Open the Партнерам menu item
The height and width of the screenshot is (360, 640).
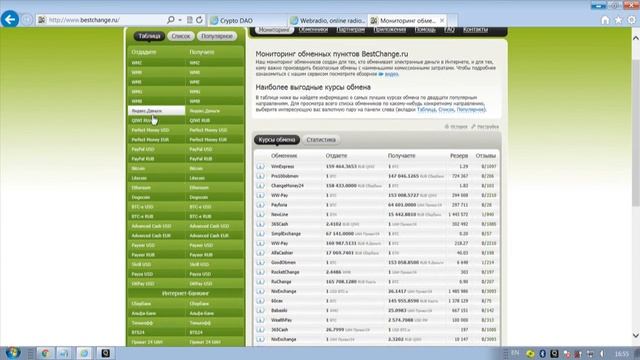tap(351, 30)
